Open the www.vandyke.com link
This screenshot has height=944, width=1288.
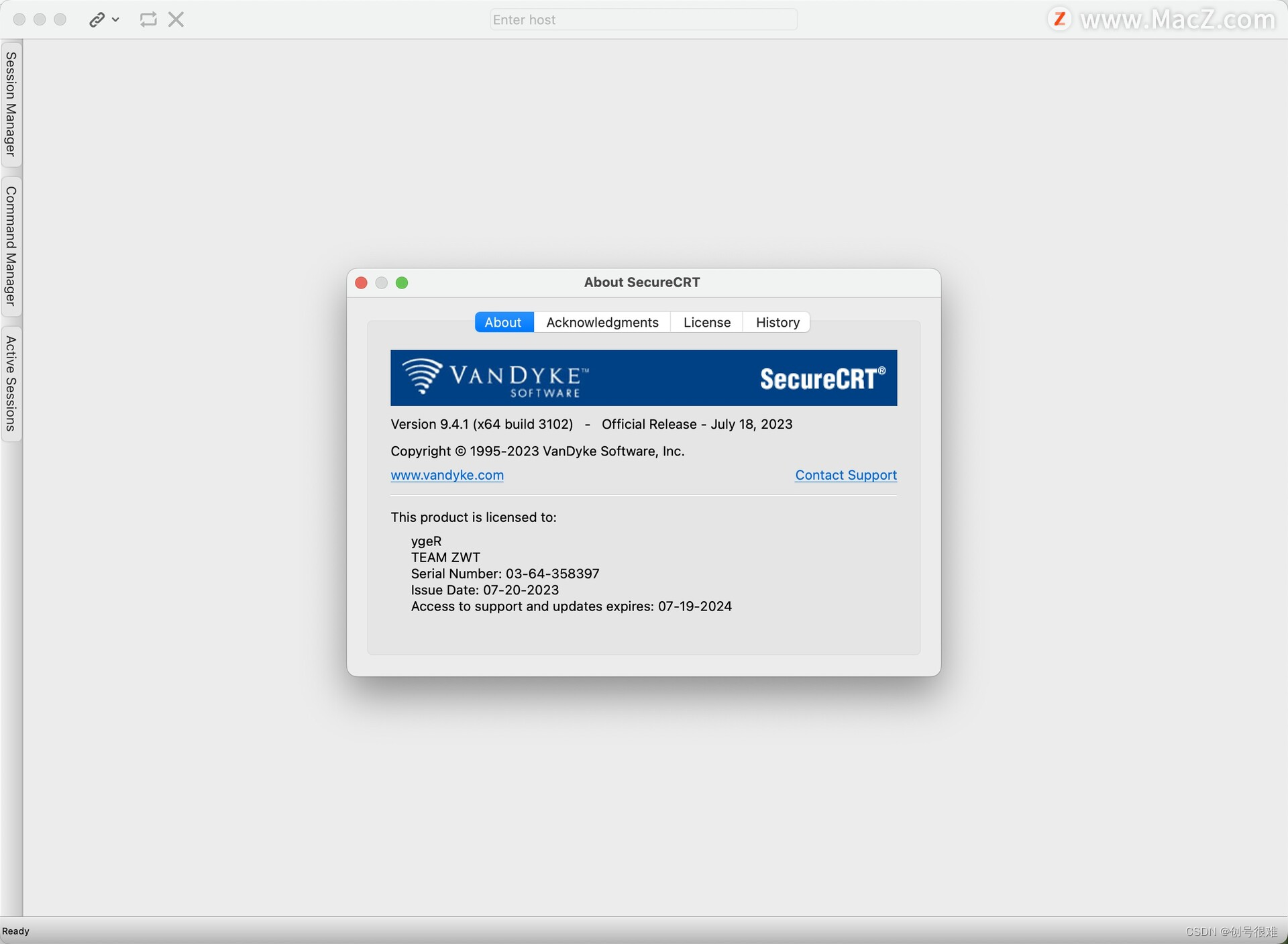[x=447, y=475]
